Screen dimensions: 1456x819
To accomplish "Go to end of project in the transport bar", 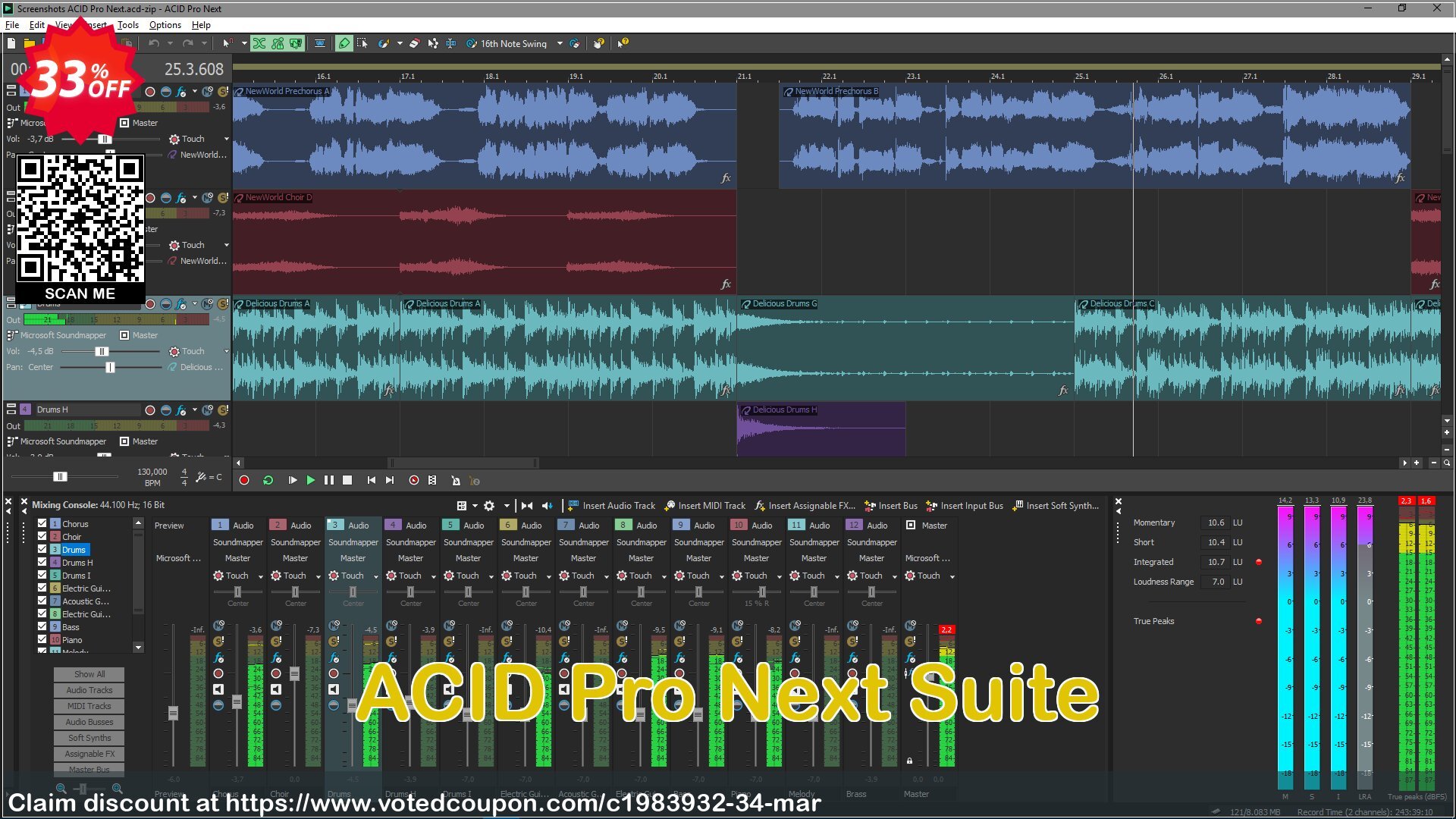I will 390,480.
